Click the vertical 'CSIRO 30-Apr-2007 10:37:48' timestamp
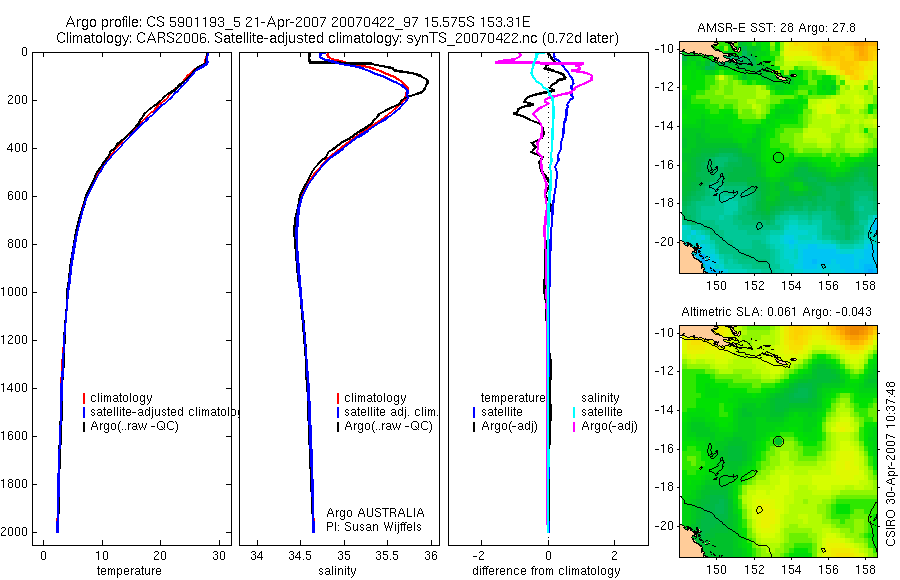This screenshot has width=900, height=580. (890, 463)
